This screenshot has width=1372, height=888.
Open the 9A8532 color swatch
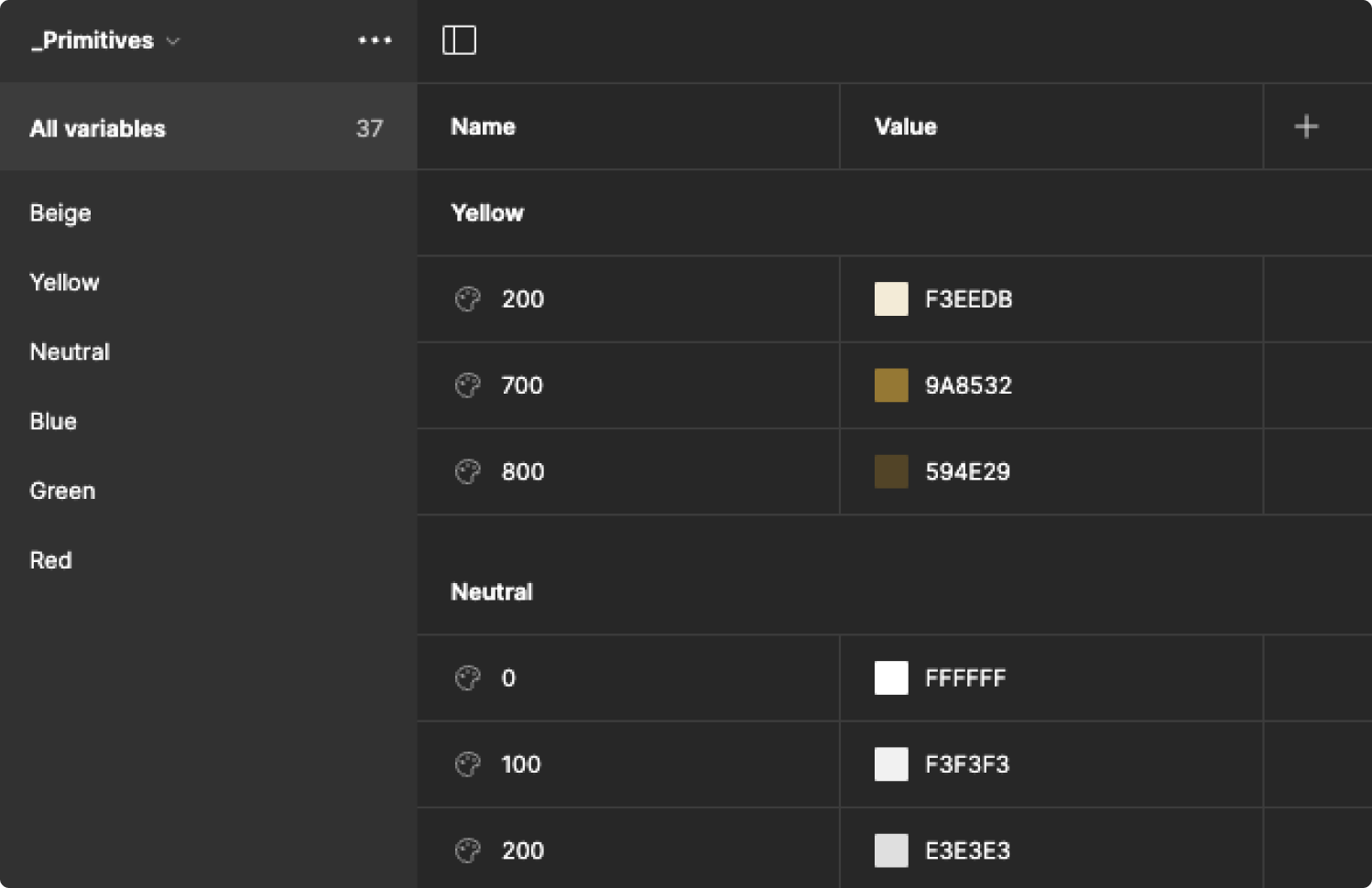pos(891,385)
